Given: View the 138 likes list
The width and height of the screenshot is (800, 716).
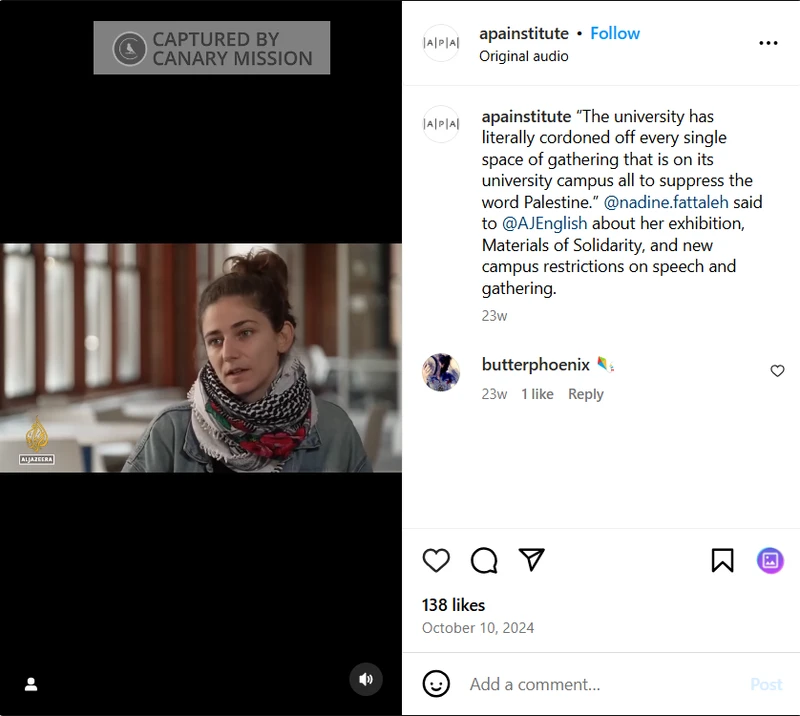Looking at the screenshot, I should pyautogui.click(x=453, y=605).
